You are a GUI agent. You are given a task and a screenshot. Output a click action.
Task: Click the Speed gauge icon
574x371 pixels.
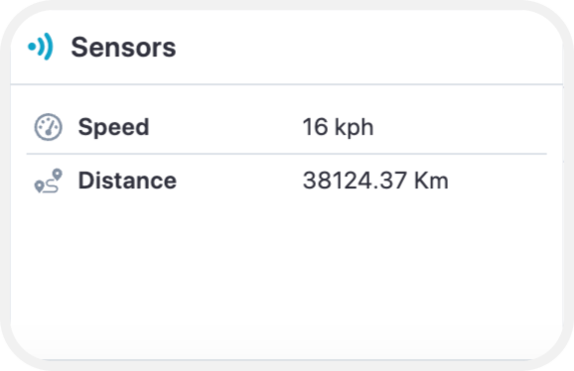[x=48, y=127]
